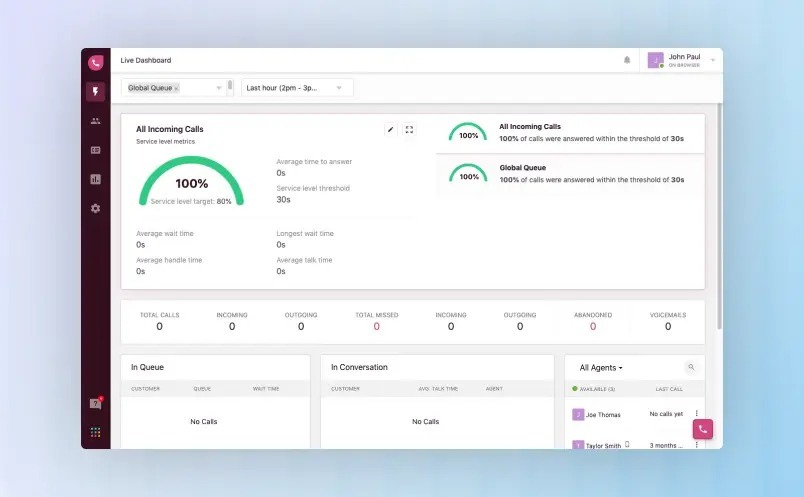804x497 pixels.
Task: Open the analytics bar chart icon
Action: click(x=95, y=180)
